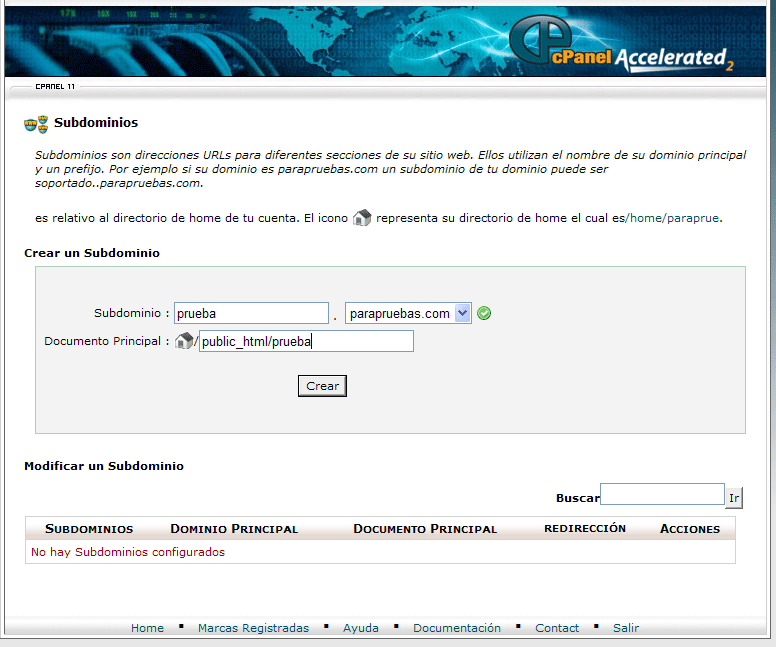Screen dimensions: 776x647
Task: Open the Contact footer link
Action: pyautogui.click(x=557, y=628)
